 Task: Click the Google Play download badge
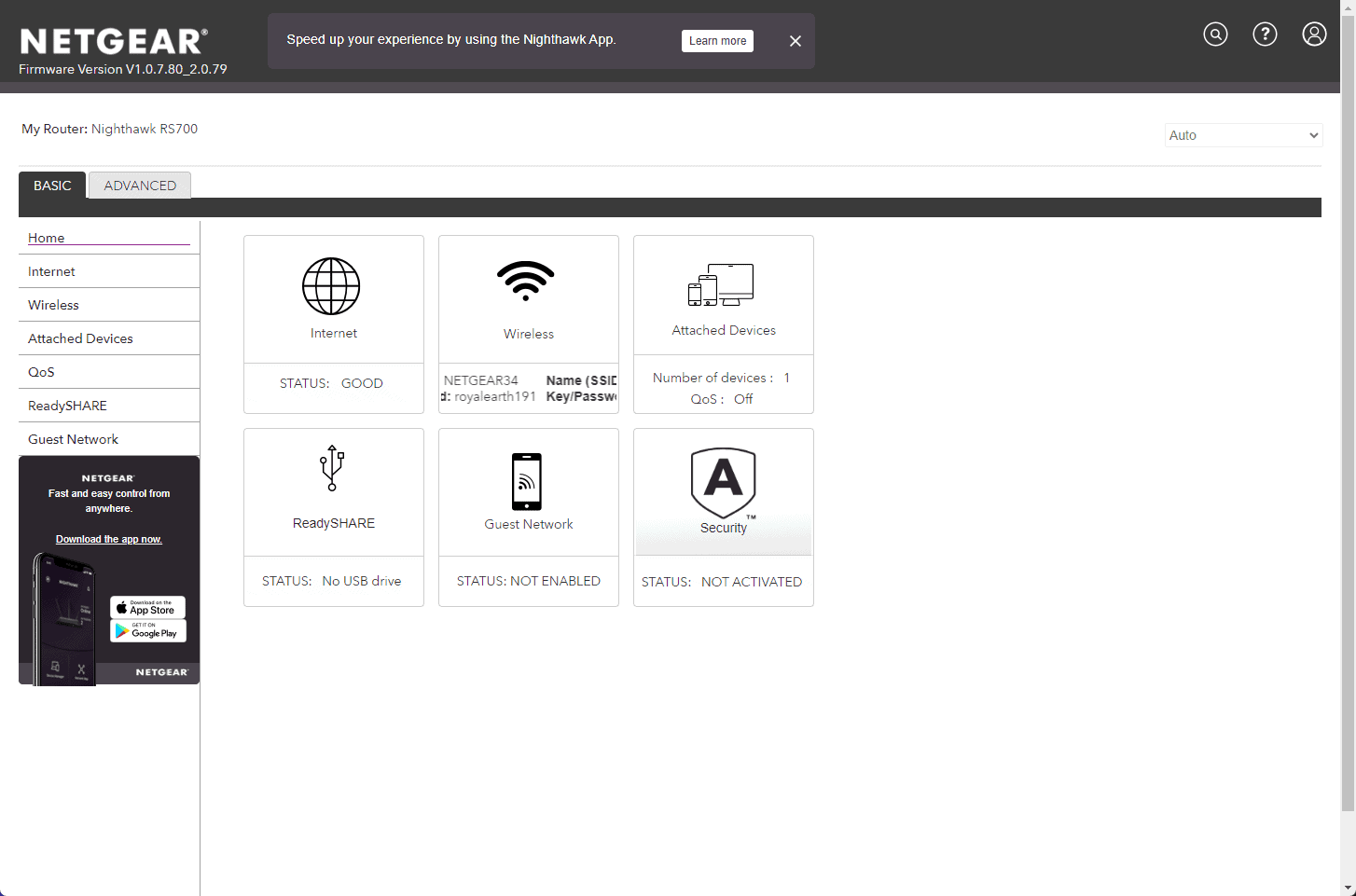coord(148,631)
